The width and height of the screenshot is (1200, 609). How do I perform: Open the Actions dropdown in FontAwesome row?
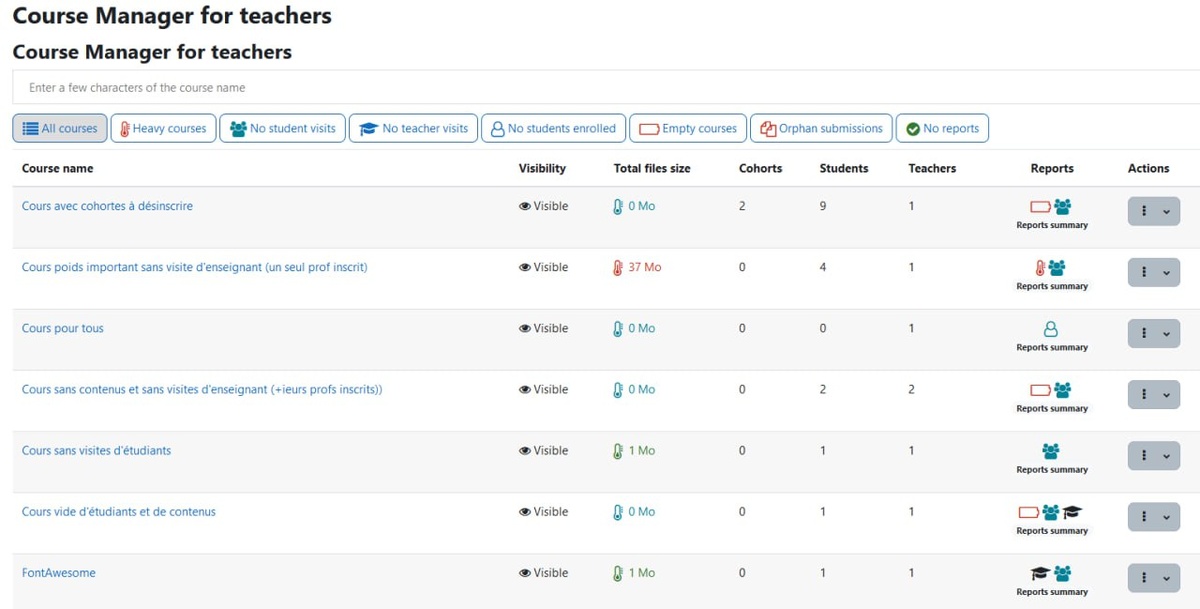click(1154, 578)
